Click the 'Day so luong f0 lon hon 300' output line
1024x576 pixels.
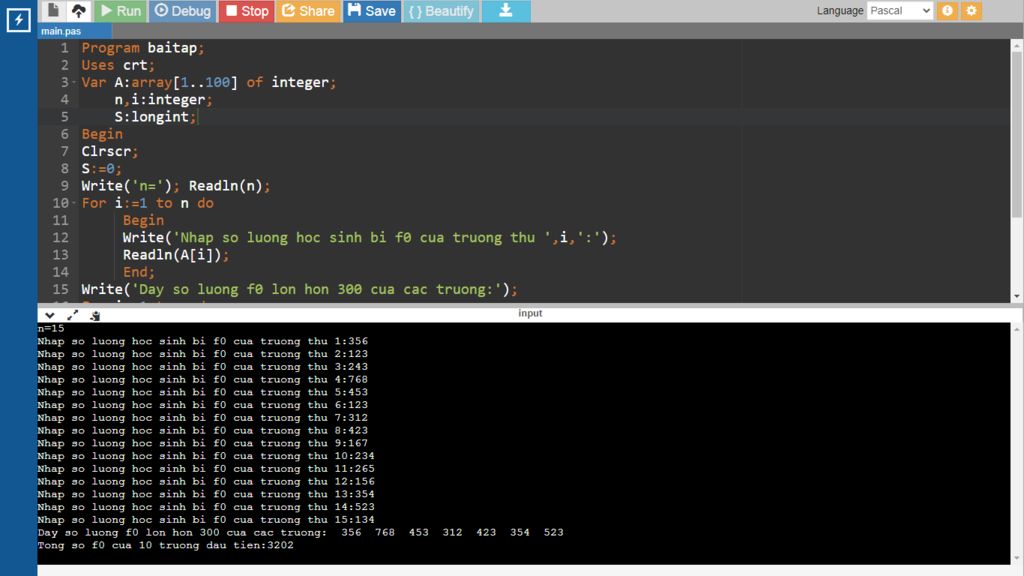tap(300, 532)
